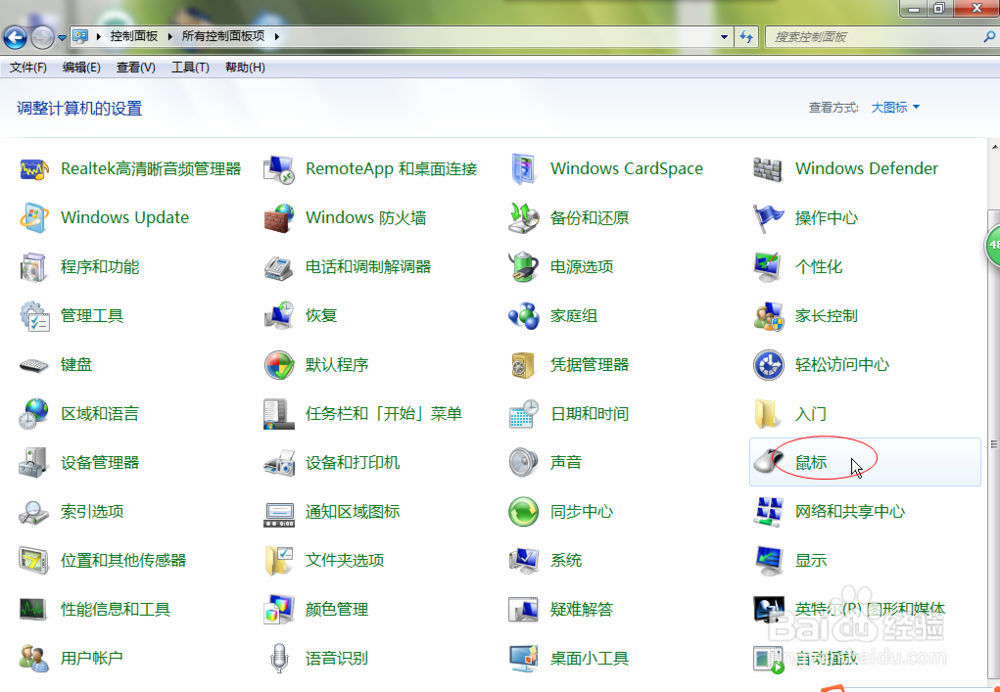Open the 声音 speaker icon
The image size is (1000, 692).
[x=524, y=462]
